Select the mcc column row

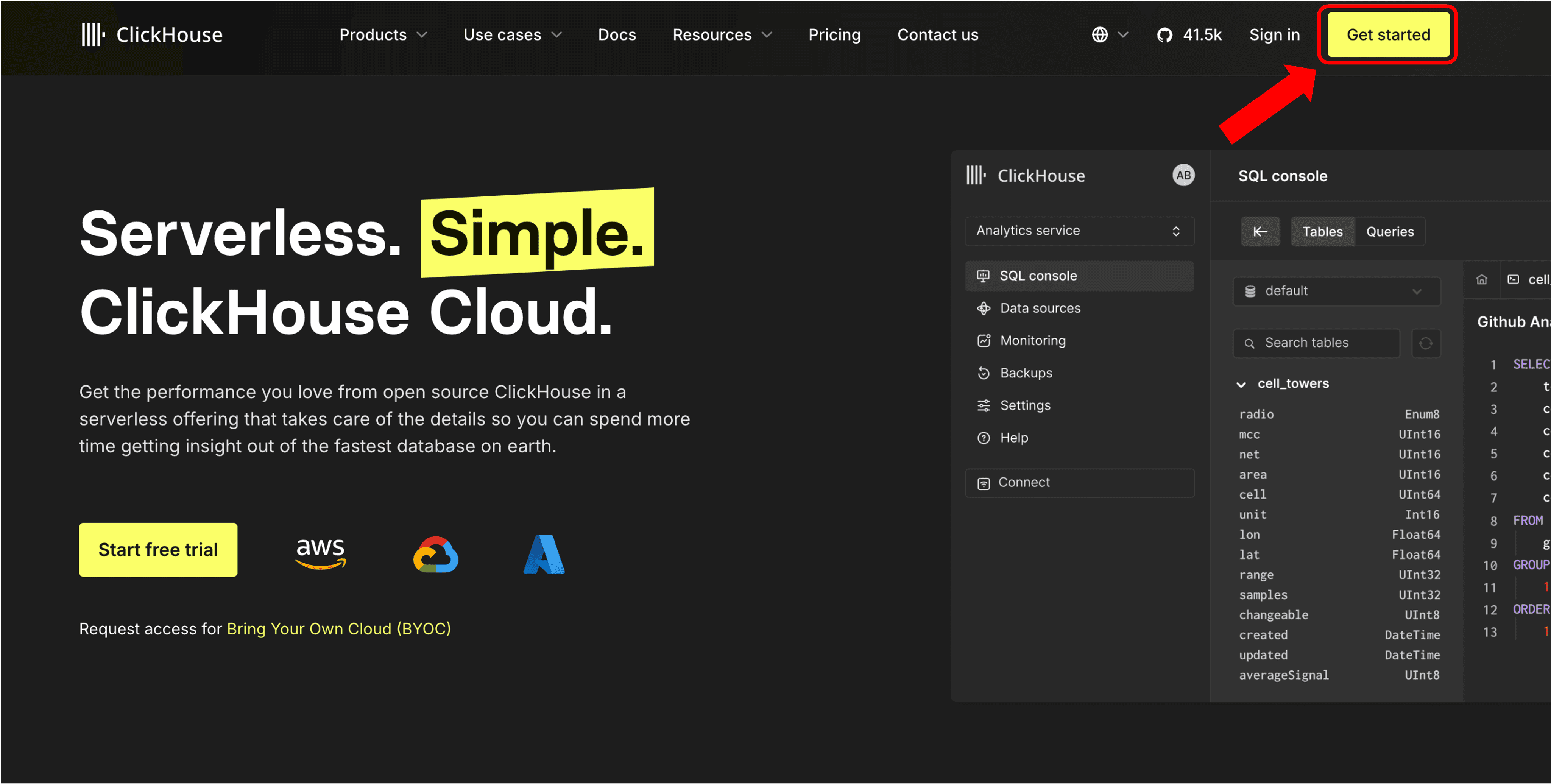pos(1339,435)
